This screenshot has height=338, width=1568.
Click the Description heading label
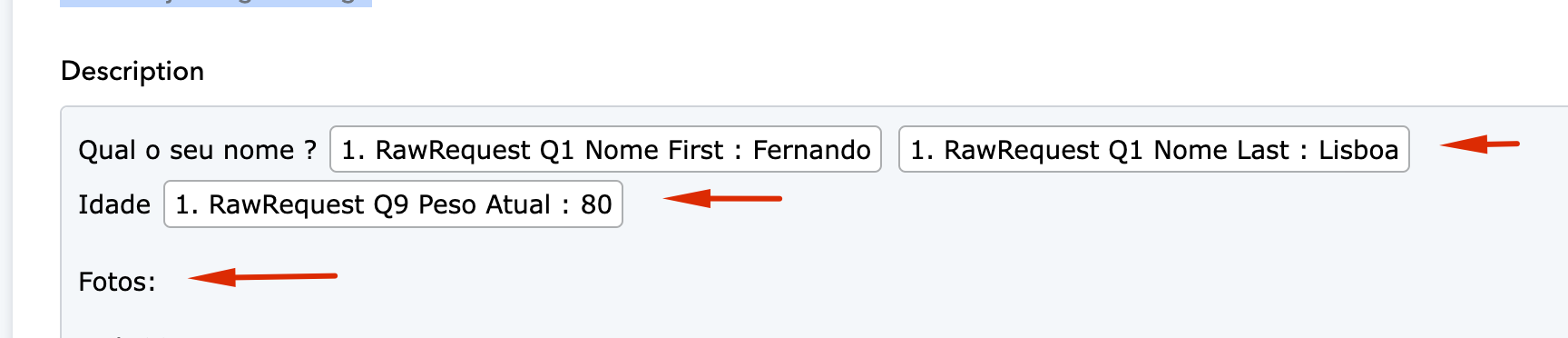point(132,71)
